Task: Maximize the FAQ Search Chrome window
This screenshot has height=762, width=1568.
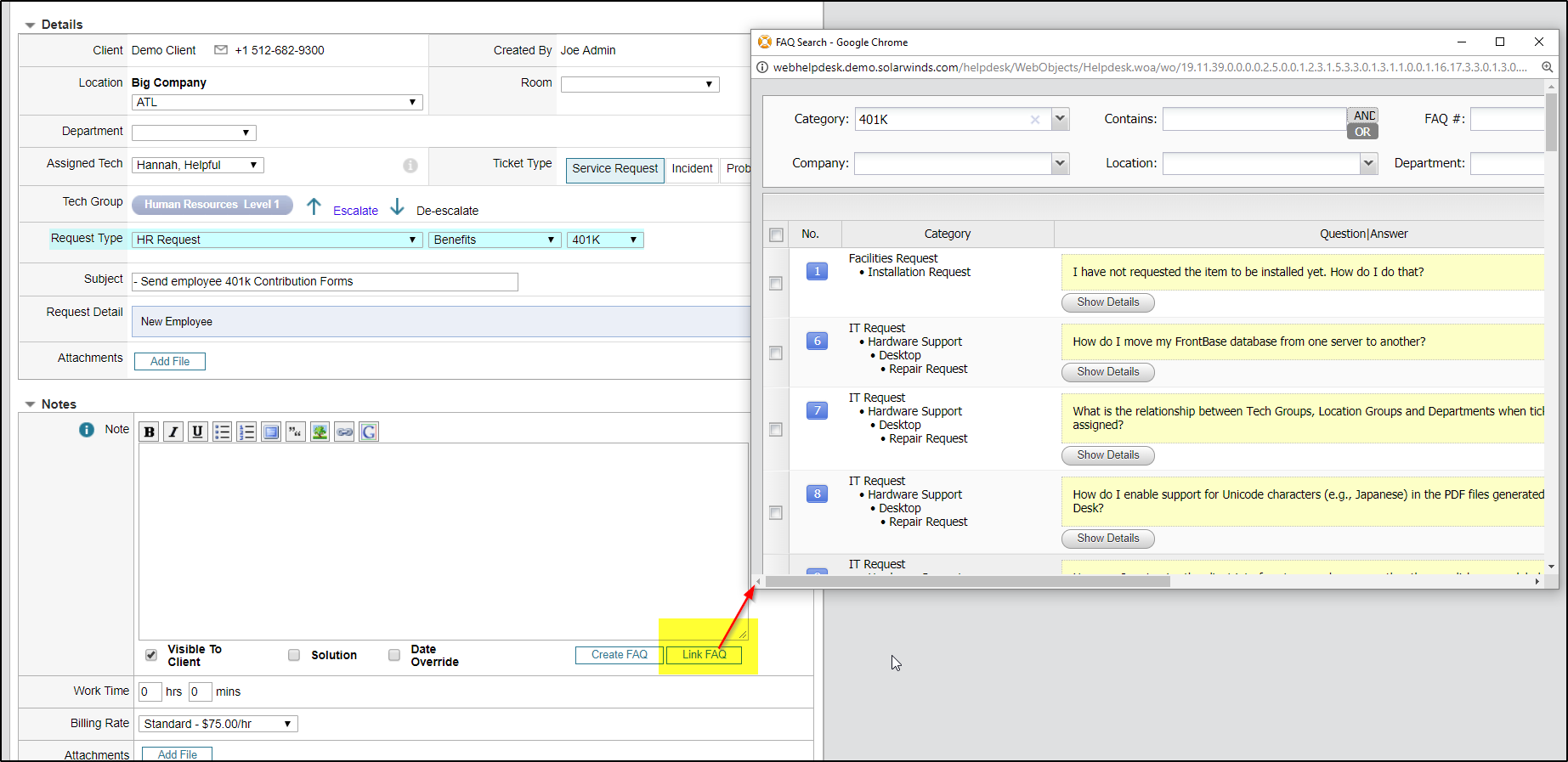Action: [x=1500, y=42]
